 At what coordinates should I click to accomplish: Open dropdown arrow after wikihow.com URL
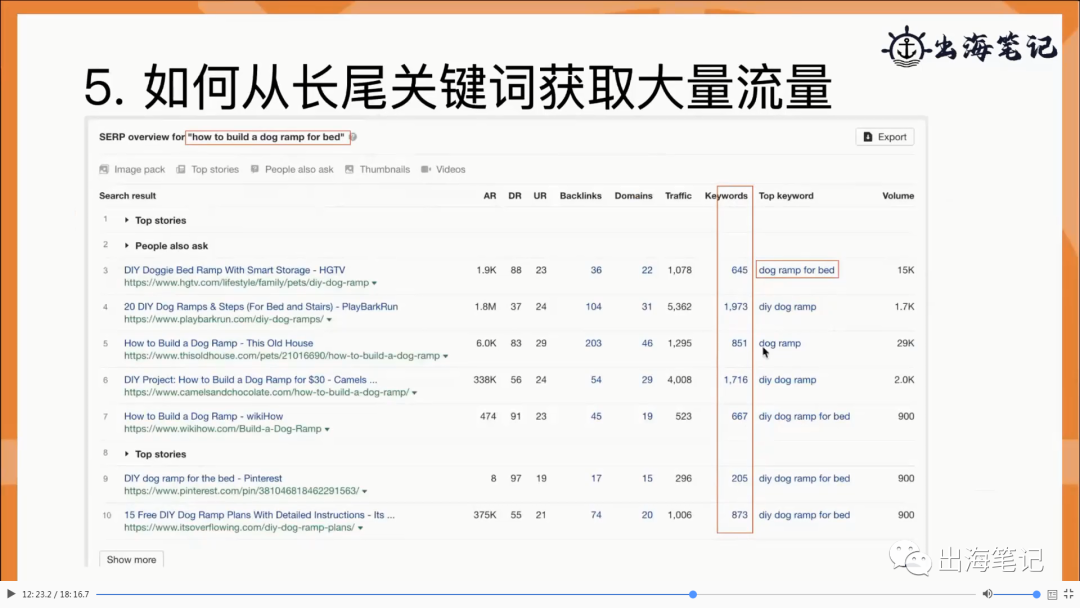coord(327,429)
